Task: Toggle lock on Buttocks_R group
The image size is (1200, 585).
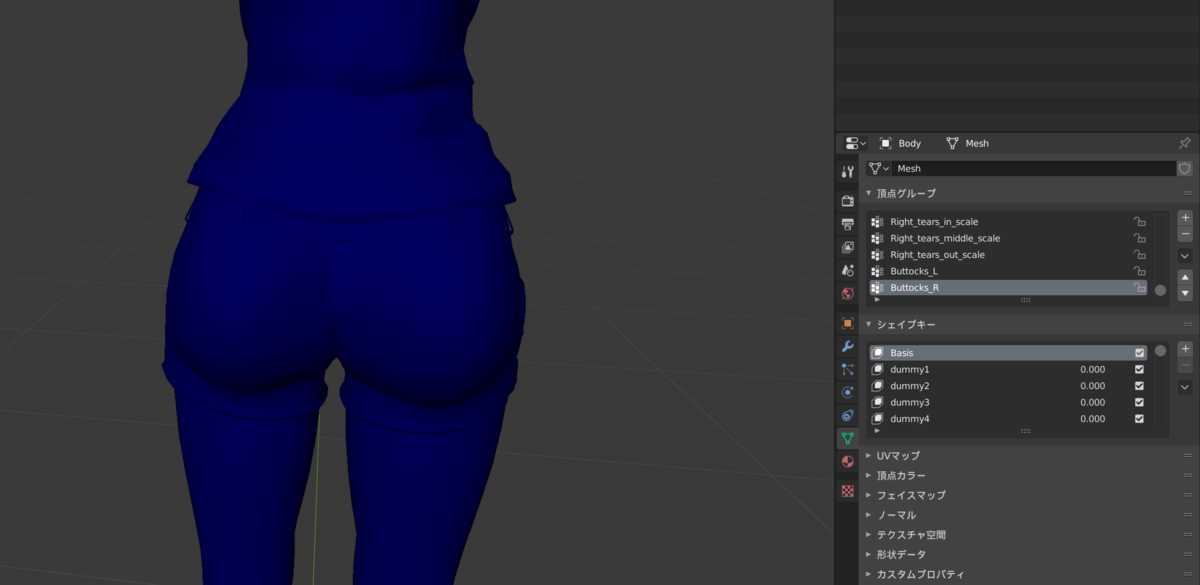Action: 1139,288
